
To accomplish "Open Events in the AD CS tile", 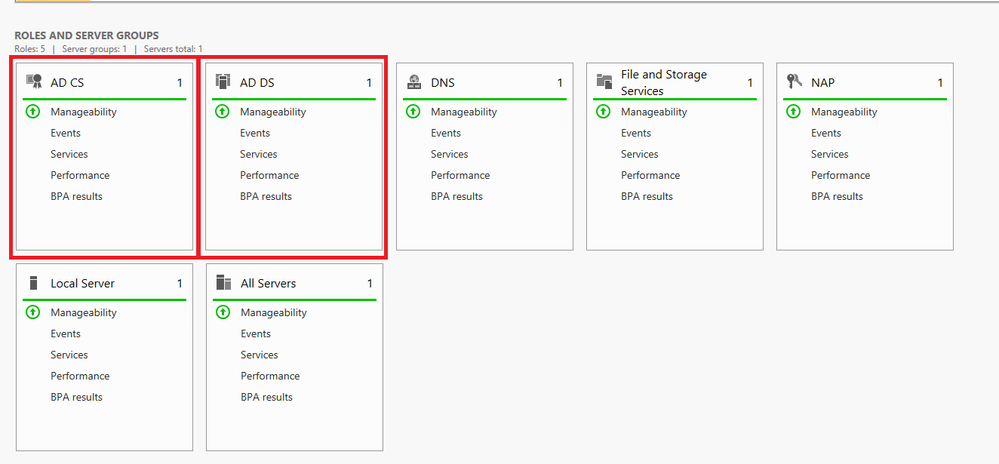I will click(x=65, y=133).
